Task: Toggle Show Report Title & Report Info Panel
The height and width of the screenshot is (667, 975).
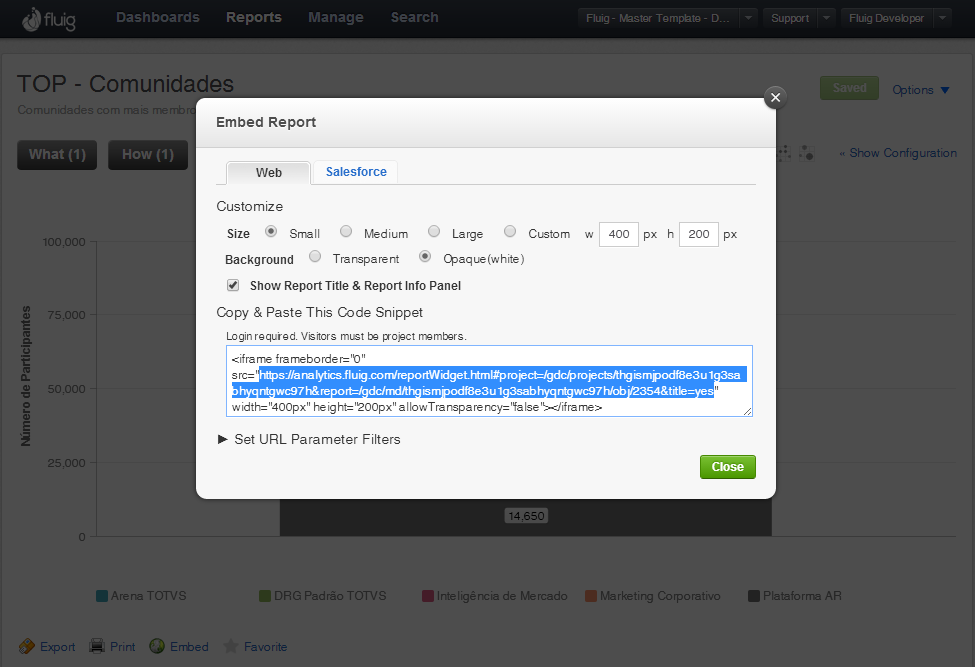Action: point(233,285)
